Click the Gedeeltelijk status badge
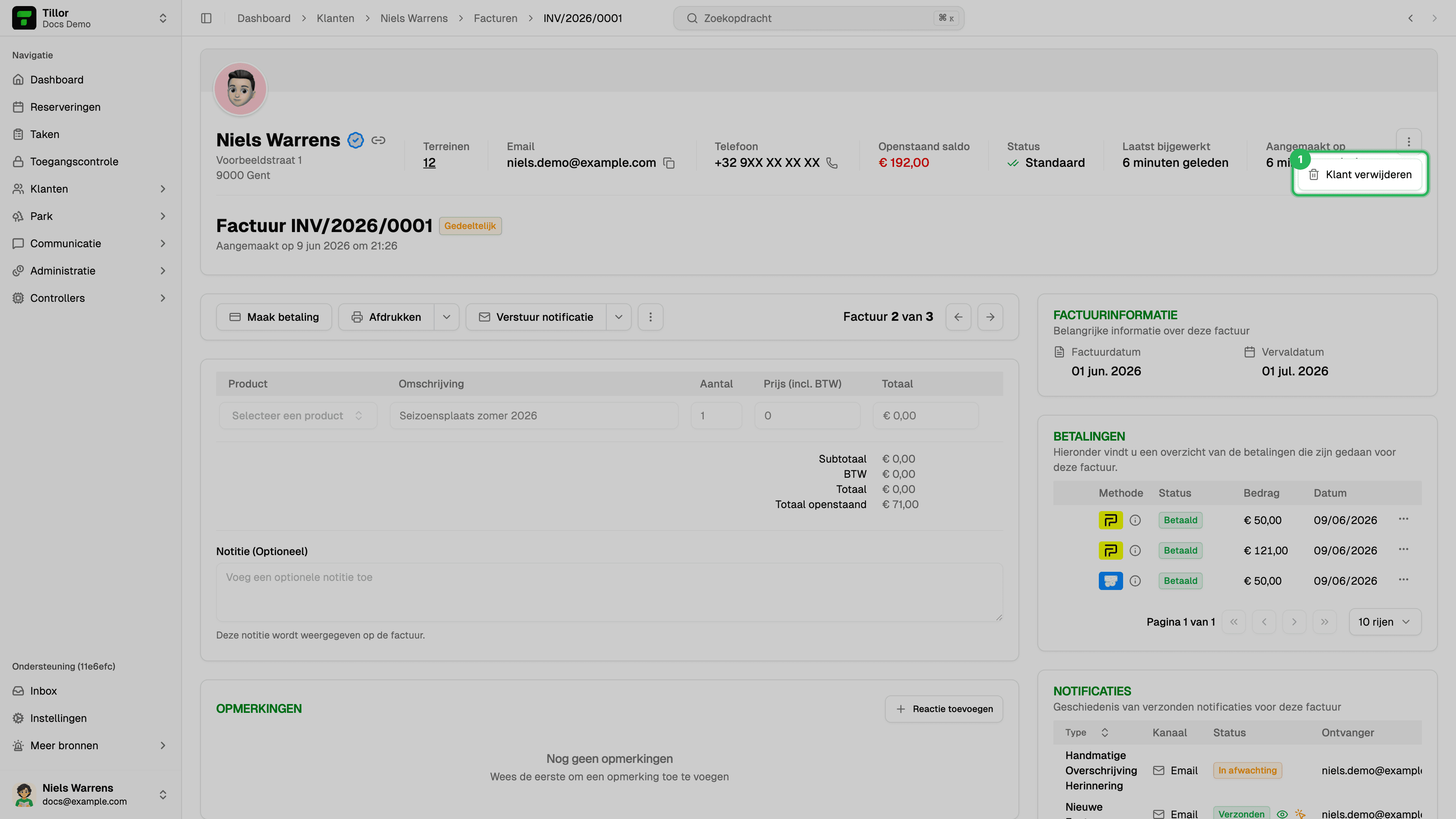1456x819 pixels. click(470, 226)
